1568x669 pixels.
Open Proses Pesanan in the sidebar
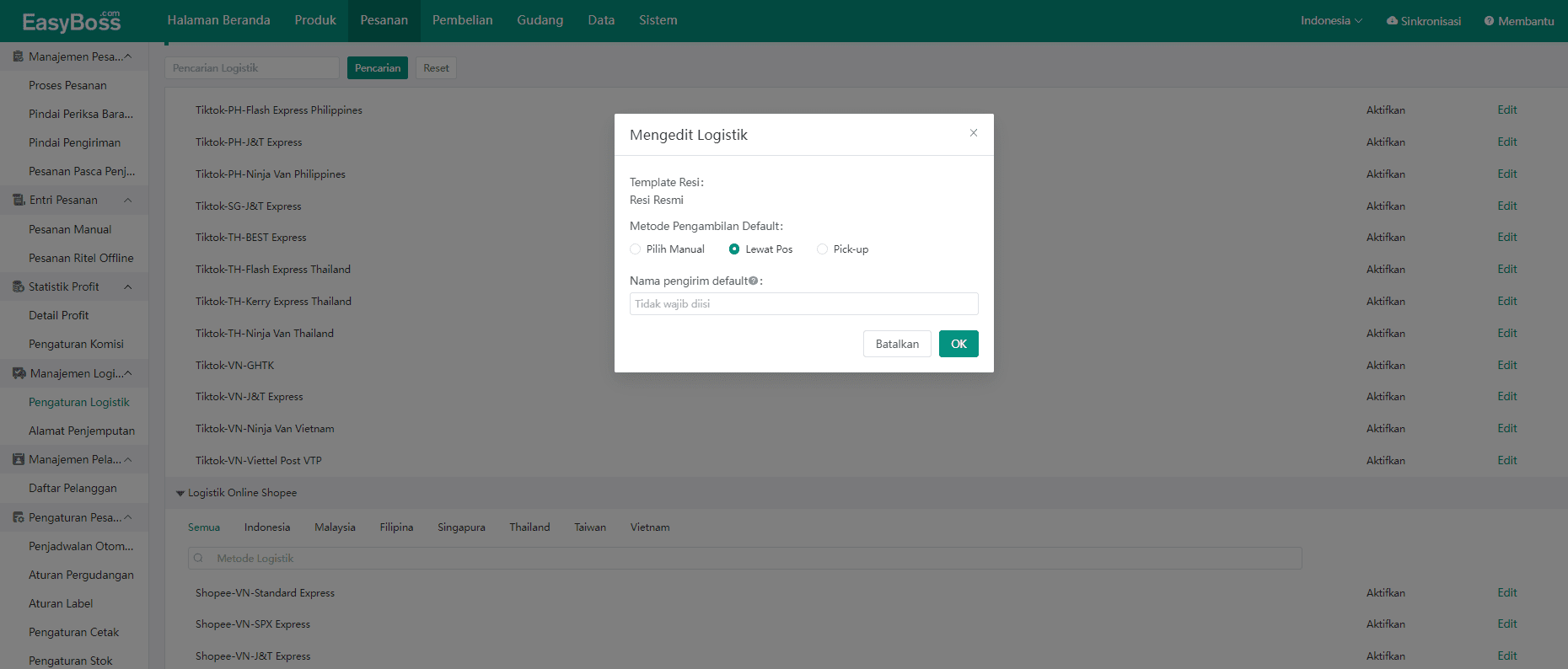tap(67, 85)
